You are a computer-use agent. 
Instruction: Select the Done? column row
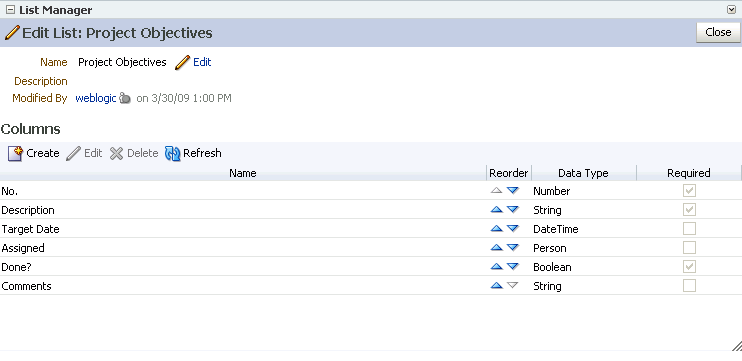(x=371, y=267)
